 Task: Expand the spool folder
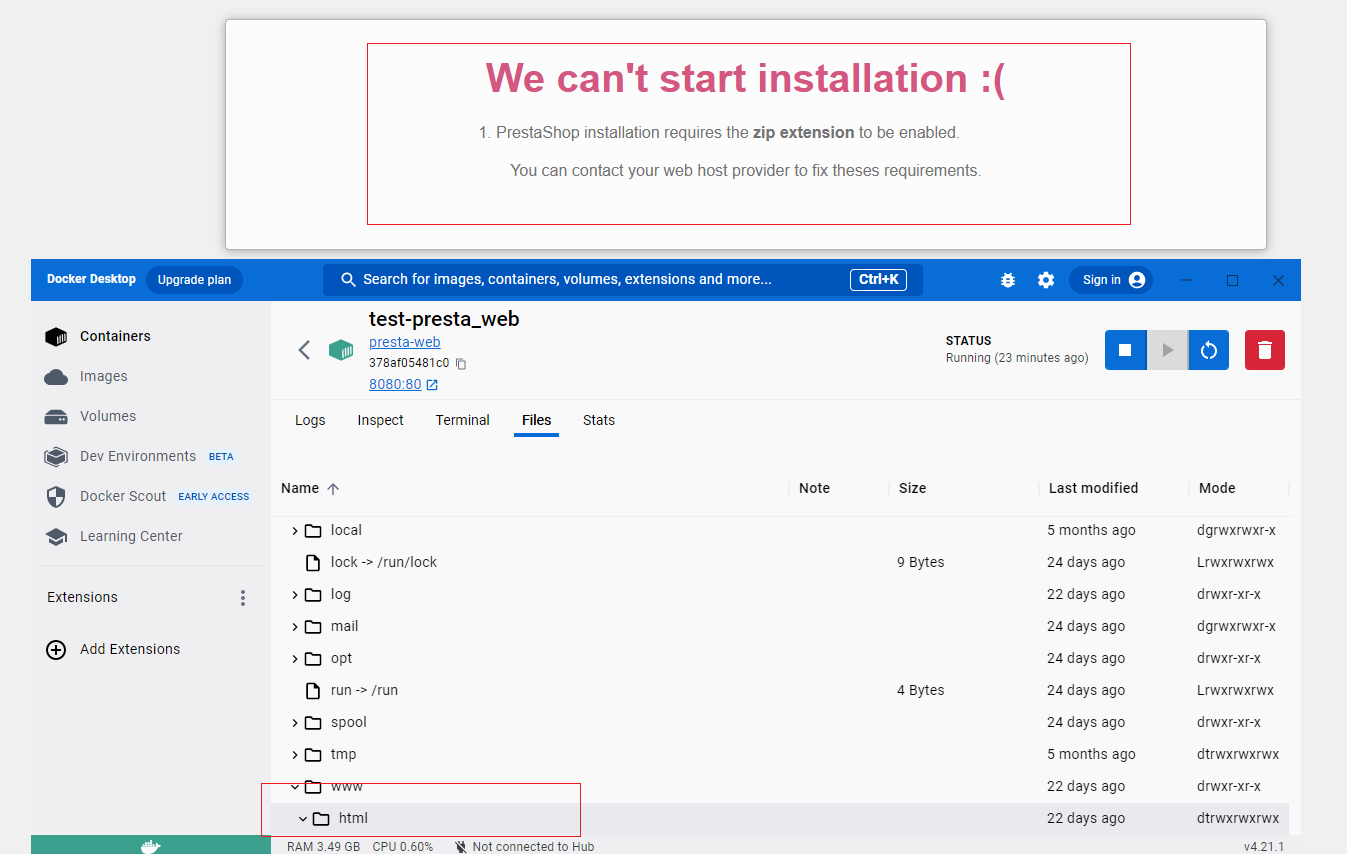(x=295, y=723)
